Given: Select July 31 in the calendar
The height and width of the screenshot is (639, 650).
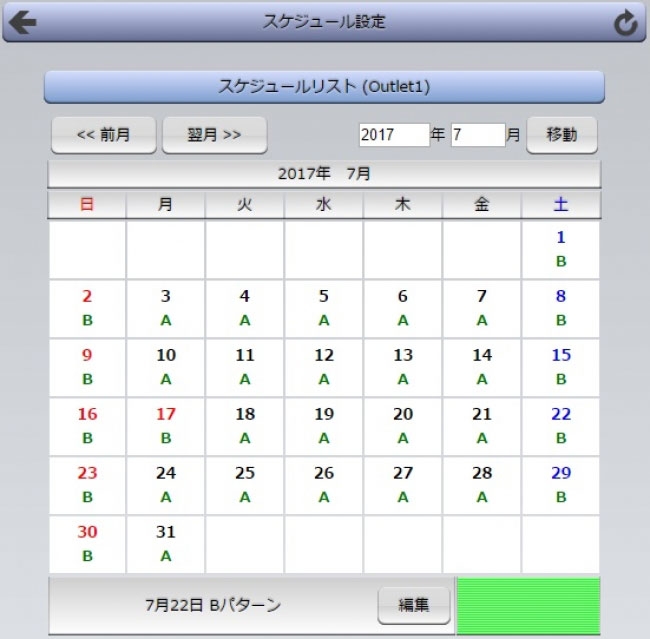Looking at the screenshot, I should 166,544.
